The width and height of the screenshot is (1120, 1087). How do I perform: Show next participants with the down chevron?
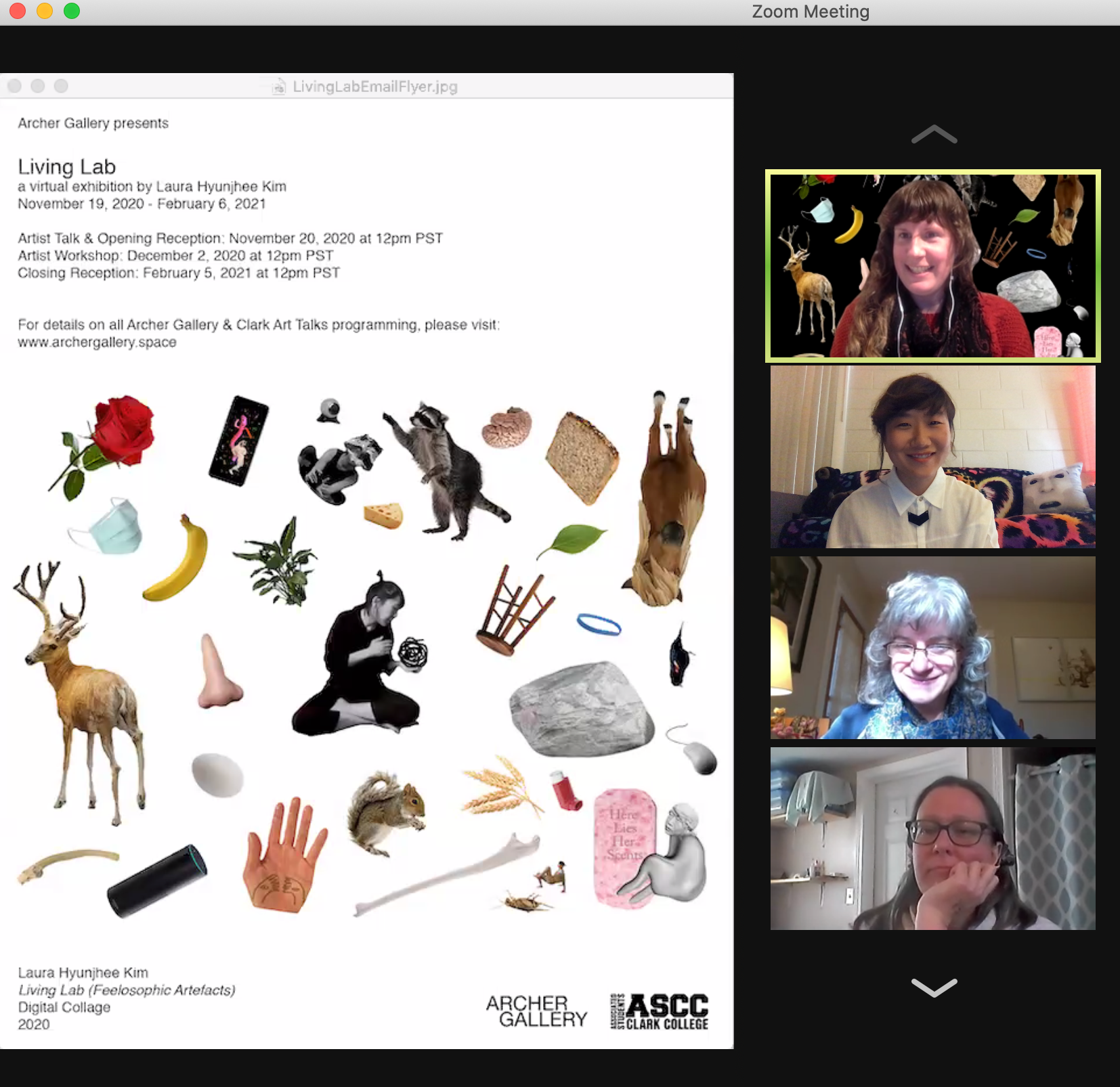click(934, 988)
